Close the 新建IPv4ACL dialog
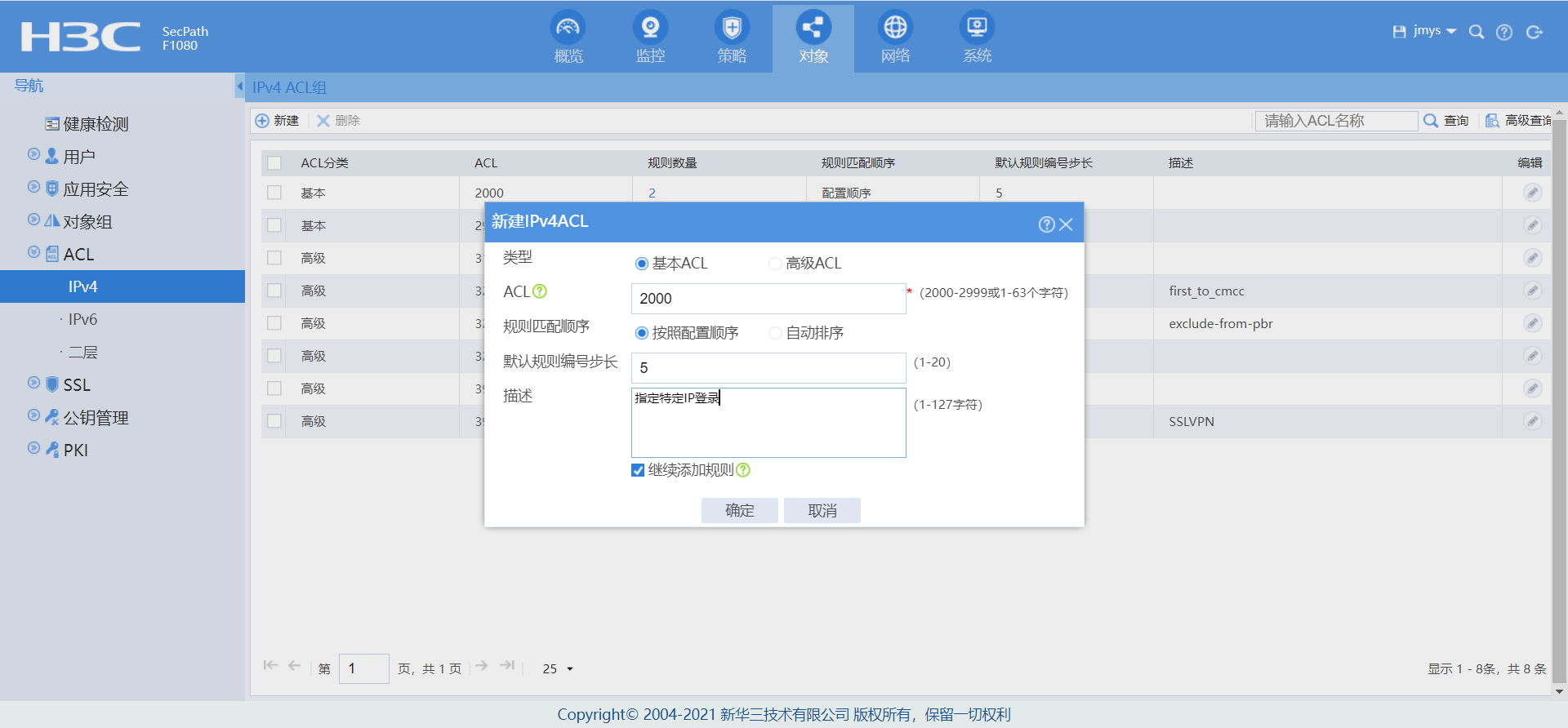Image resolution: width=1568 pixels, height=728 pixels. pos(1066,224)
